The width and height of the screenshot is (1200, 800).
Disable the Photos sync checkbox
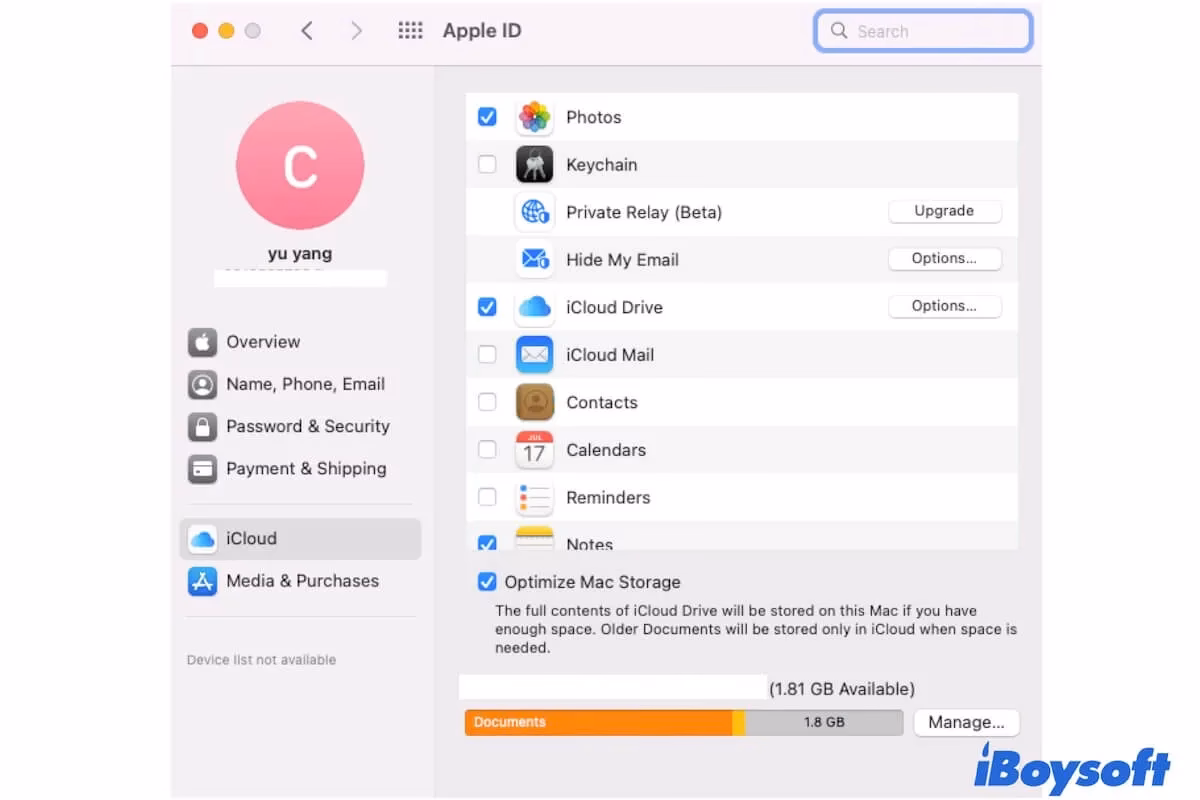pos(487,117)
